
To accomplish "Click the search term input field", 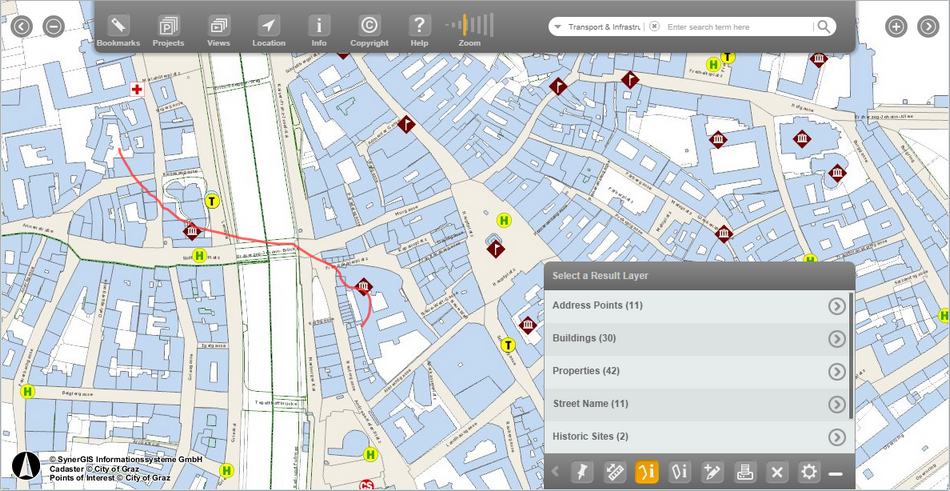I will [738, 27].
